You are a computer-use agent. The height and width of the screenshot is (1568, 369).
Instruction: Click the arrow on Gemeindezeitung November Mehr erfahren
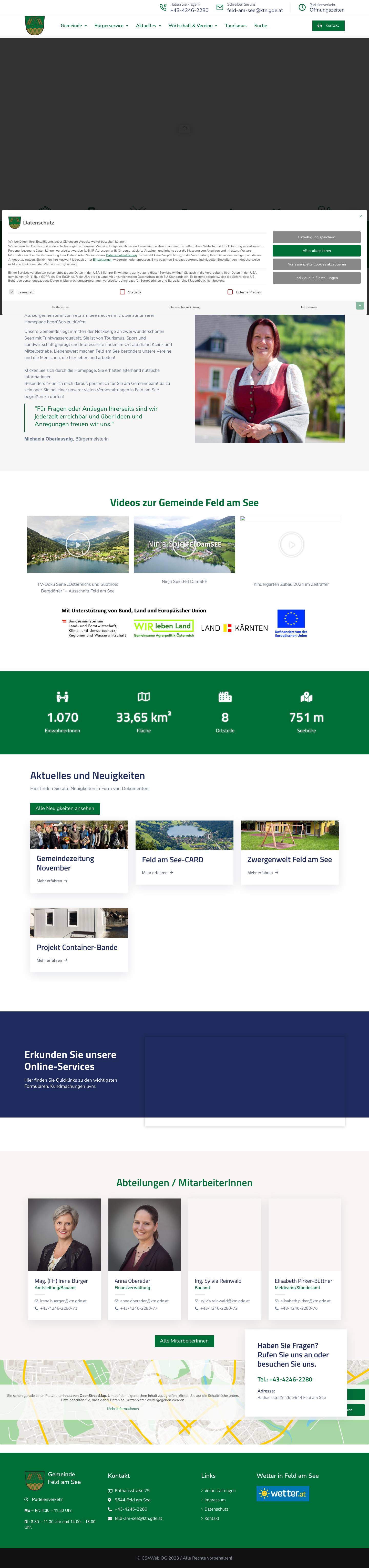tap(66, 881)
